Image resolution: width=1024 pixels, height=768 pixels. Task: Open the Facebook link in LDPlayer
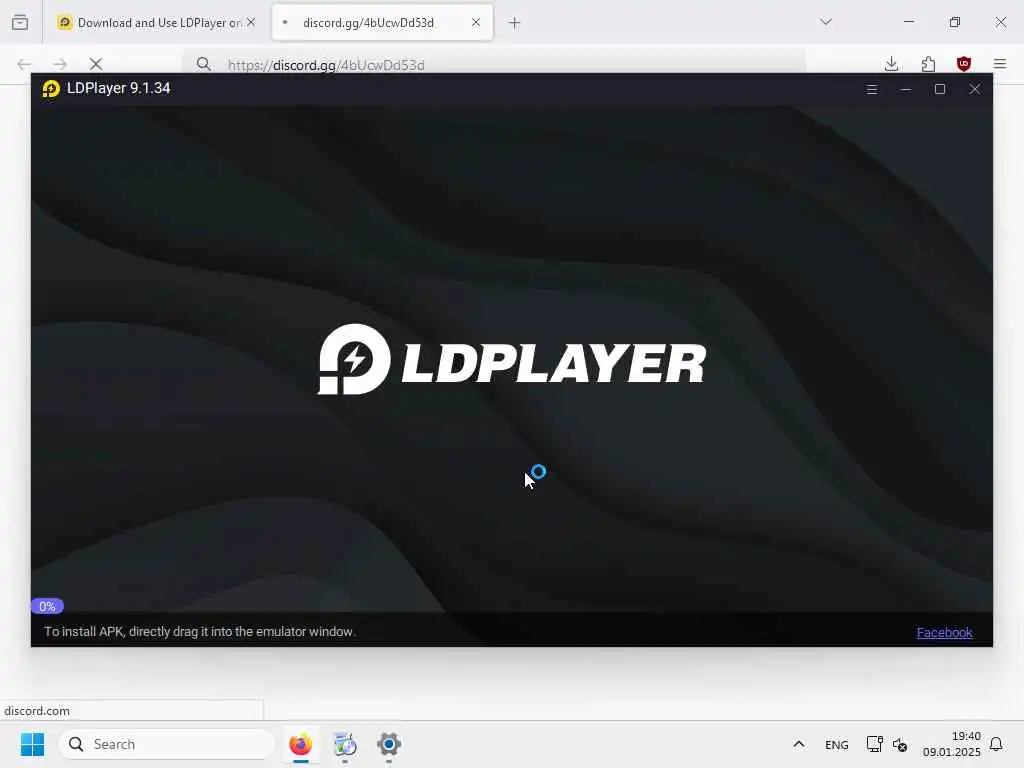tap(944, 632)
